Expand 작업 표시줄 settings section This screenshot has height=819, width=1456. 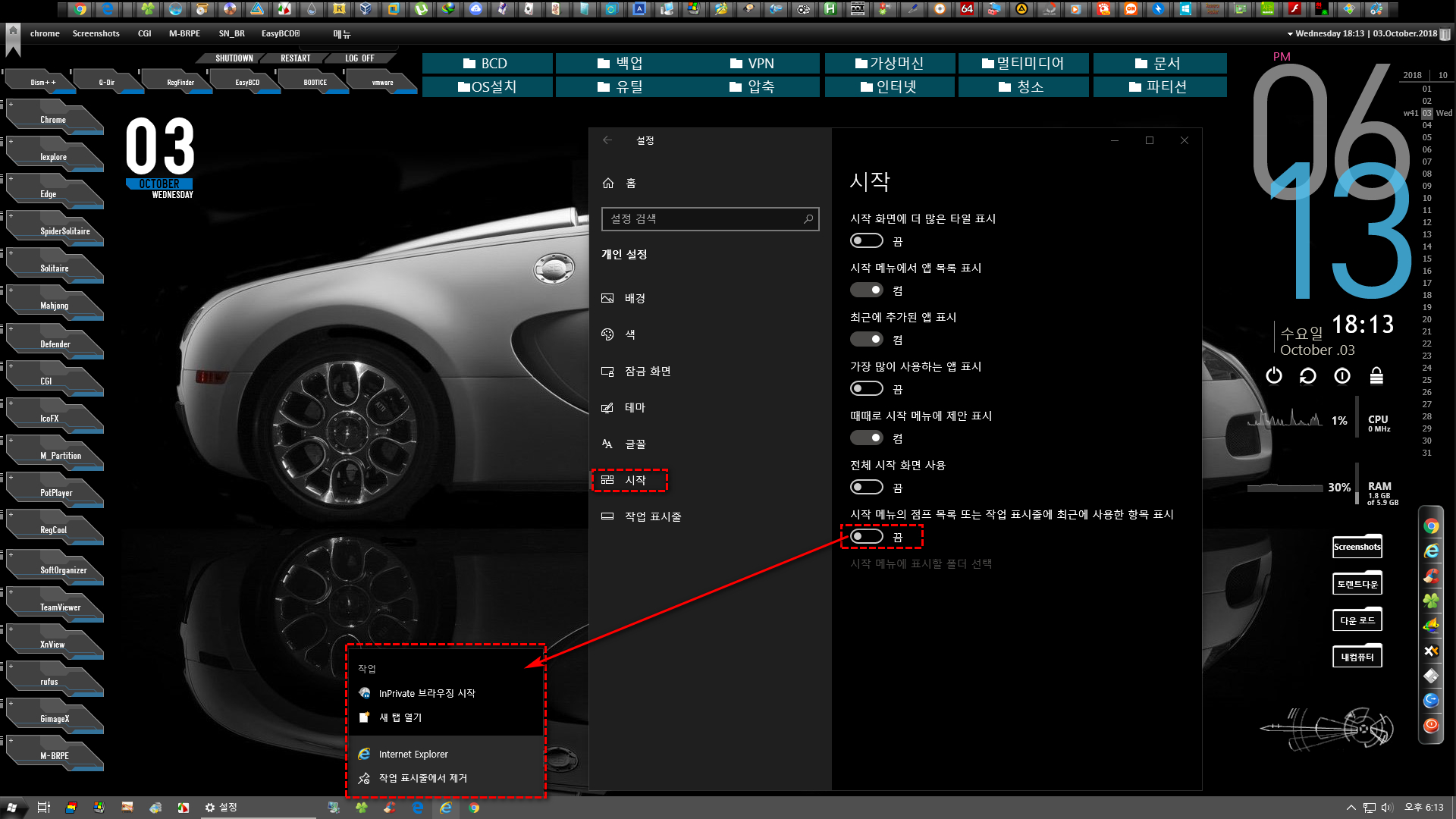point(655,516)
